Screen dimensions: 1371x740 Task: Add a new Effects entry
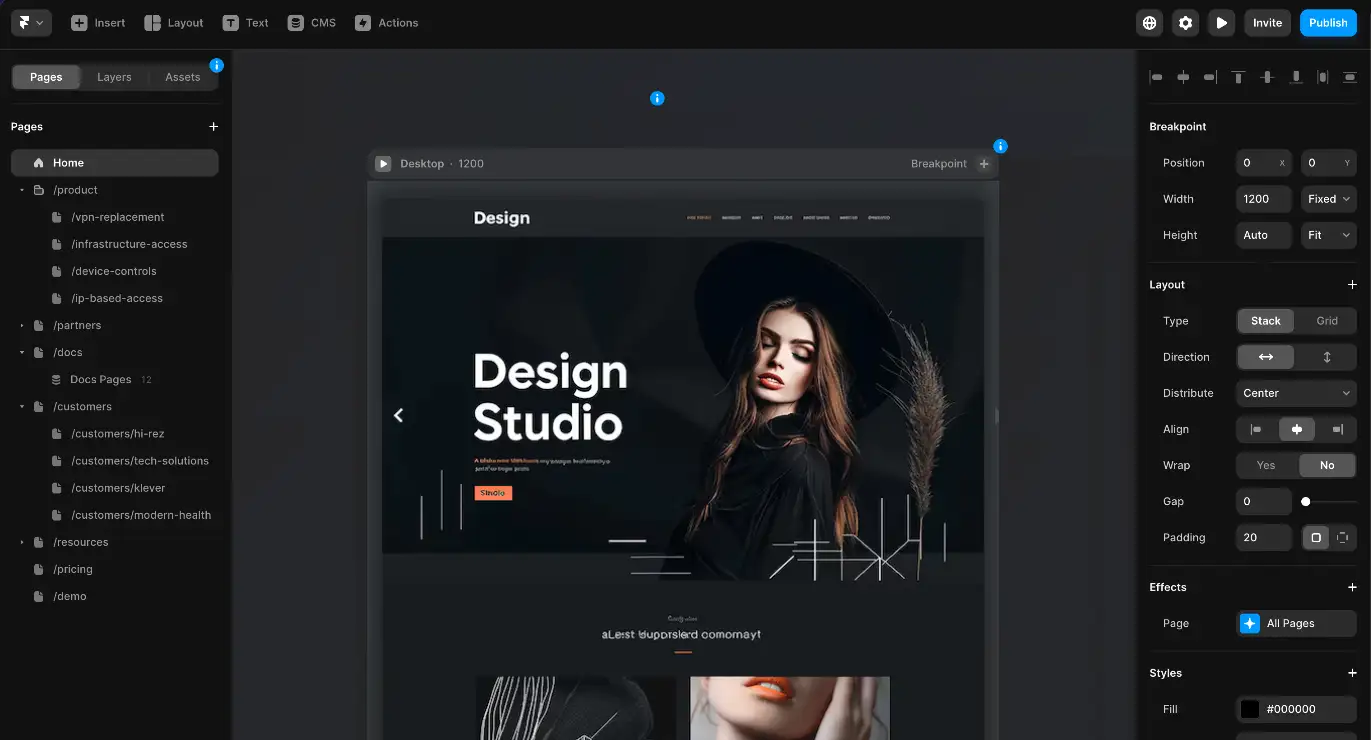coord(1352,587)
